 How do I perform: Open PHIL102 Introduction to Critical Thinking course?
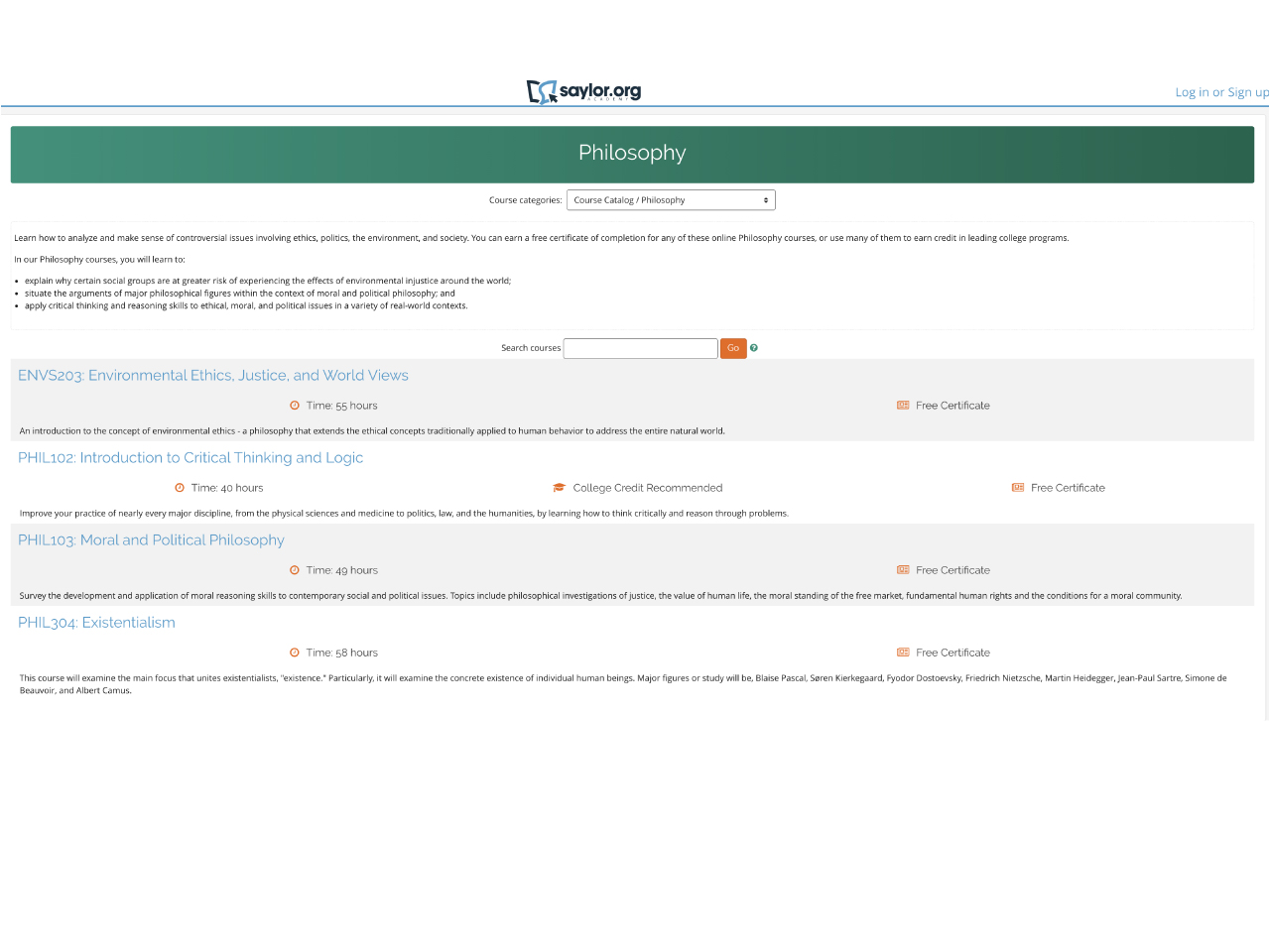[x=190, y=457]
